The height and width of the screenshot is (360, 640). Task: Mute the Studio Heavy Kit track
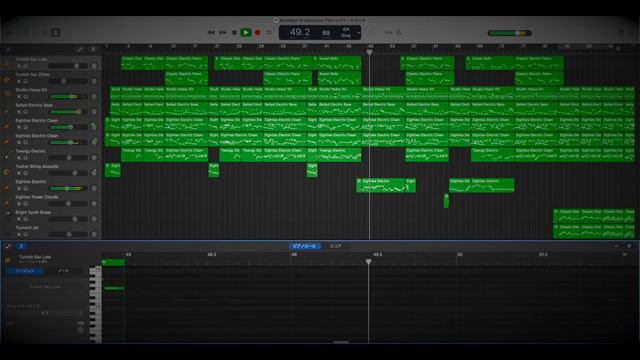[19, 97]
